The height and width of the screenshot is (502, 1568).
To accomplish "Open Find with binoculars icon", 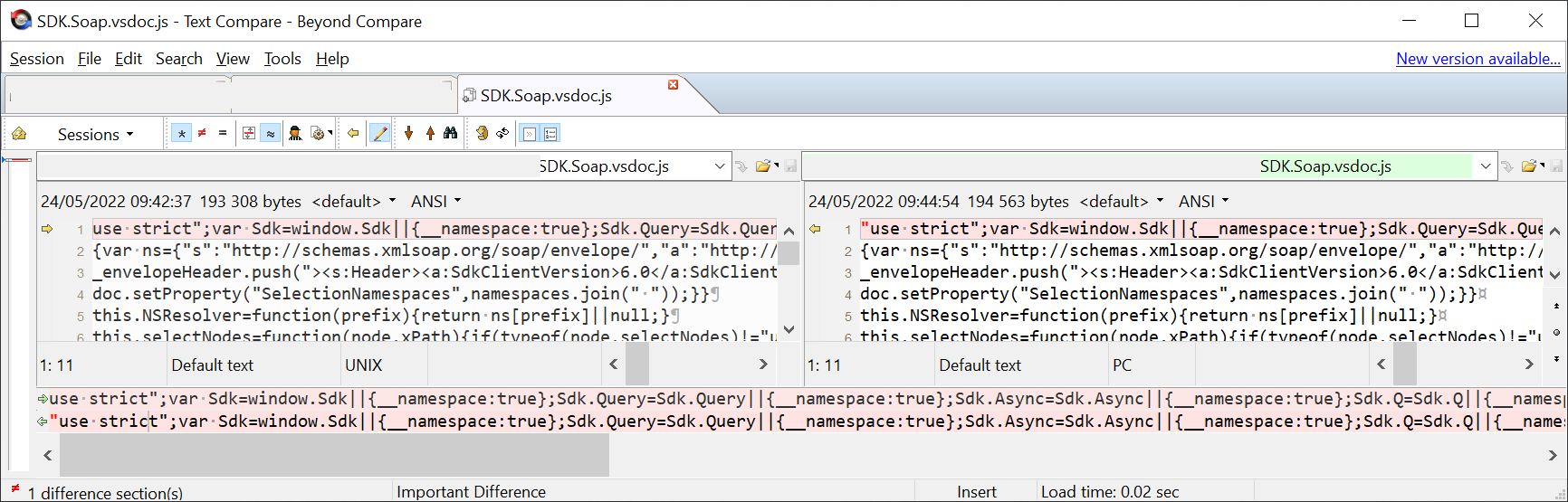I will click(450, 134).
